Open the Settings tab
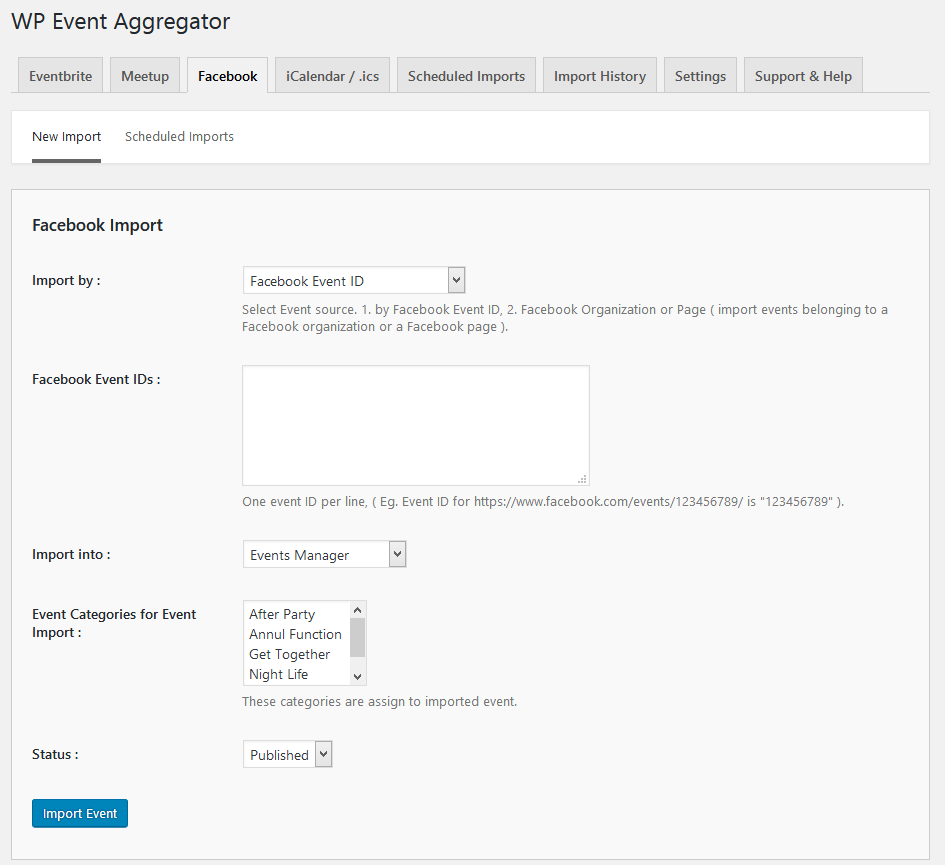 coord(700,76)
